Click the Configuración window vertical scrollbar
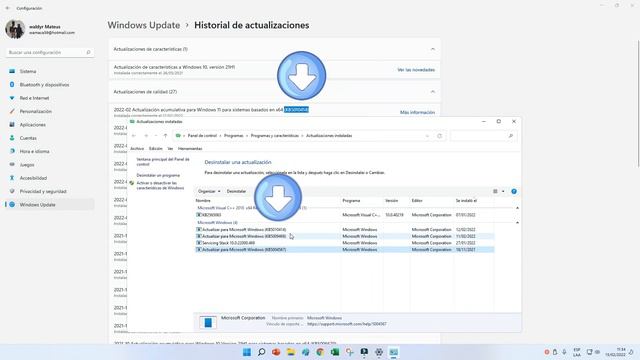This screenshot has height=360, width=640. [x=638, y=104]
